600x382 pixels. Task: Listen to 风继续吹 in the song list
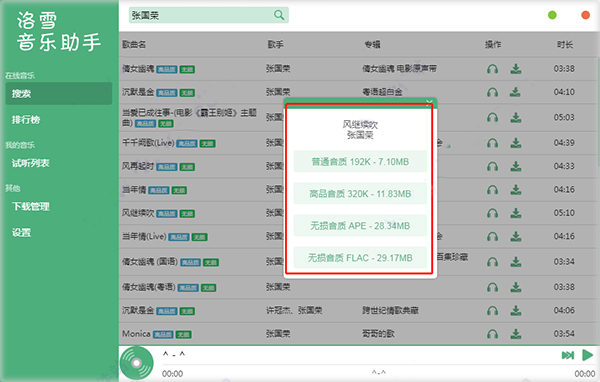coord(492,213)
